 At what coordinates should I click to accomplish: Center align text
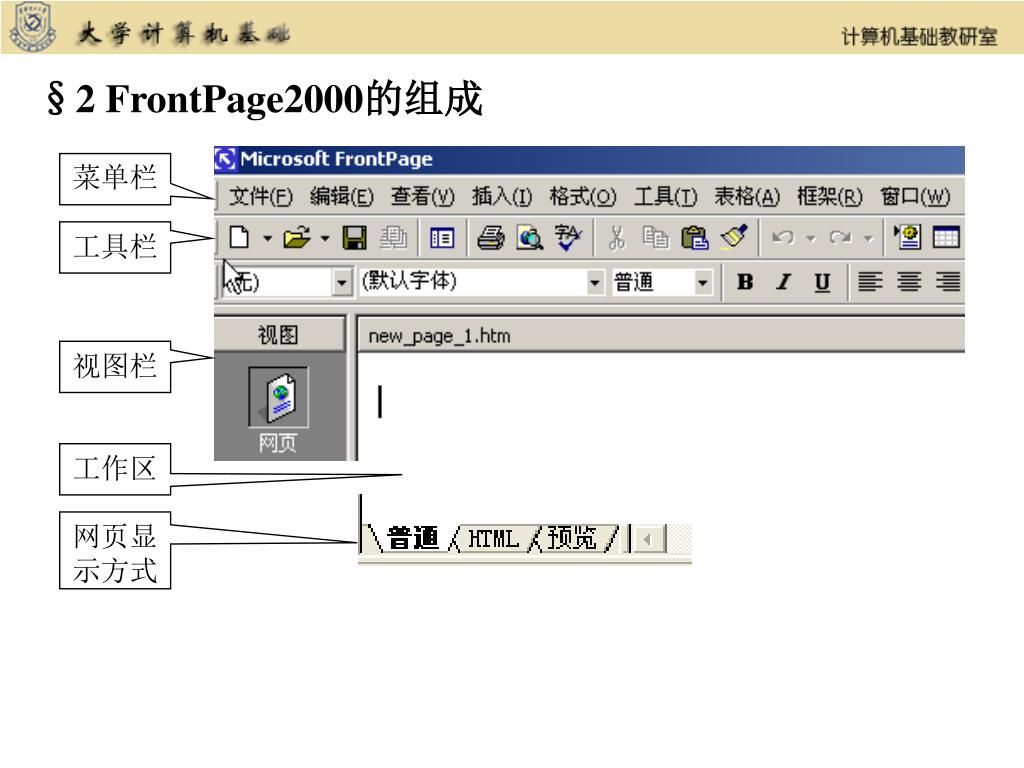(x=909, y=282)
